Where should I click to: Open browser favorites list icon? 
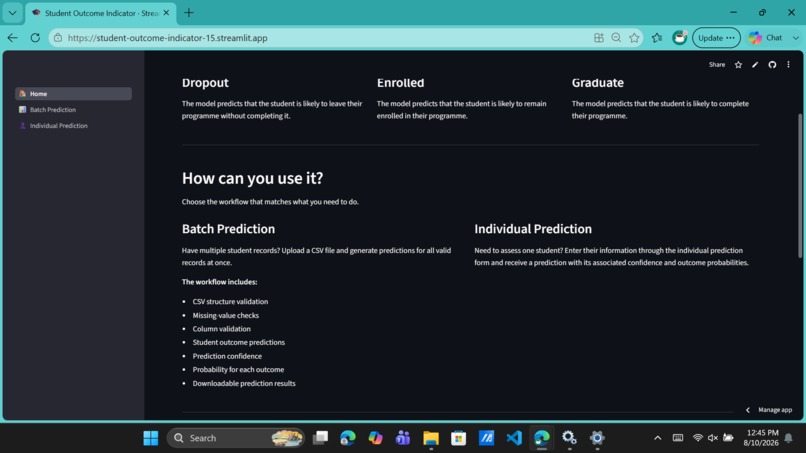pyautogui.click(x=657, y=38)
